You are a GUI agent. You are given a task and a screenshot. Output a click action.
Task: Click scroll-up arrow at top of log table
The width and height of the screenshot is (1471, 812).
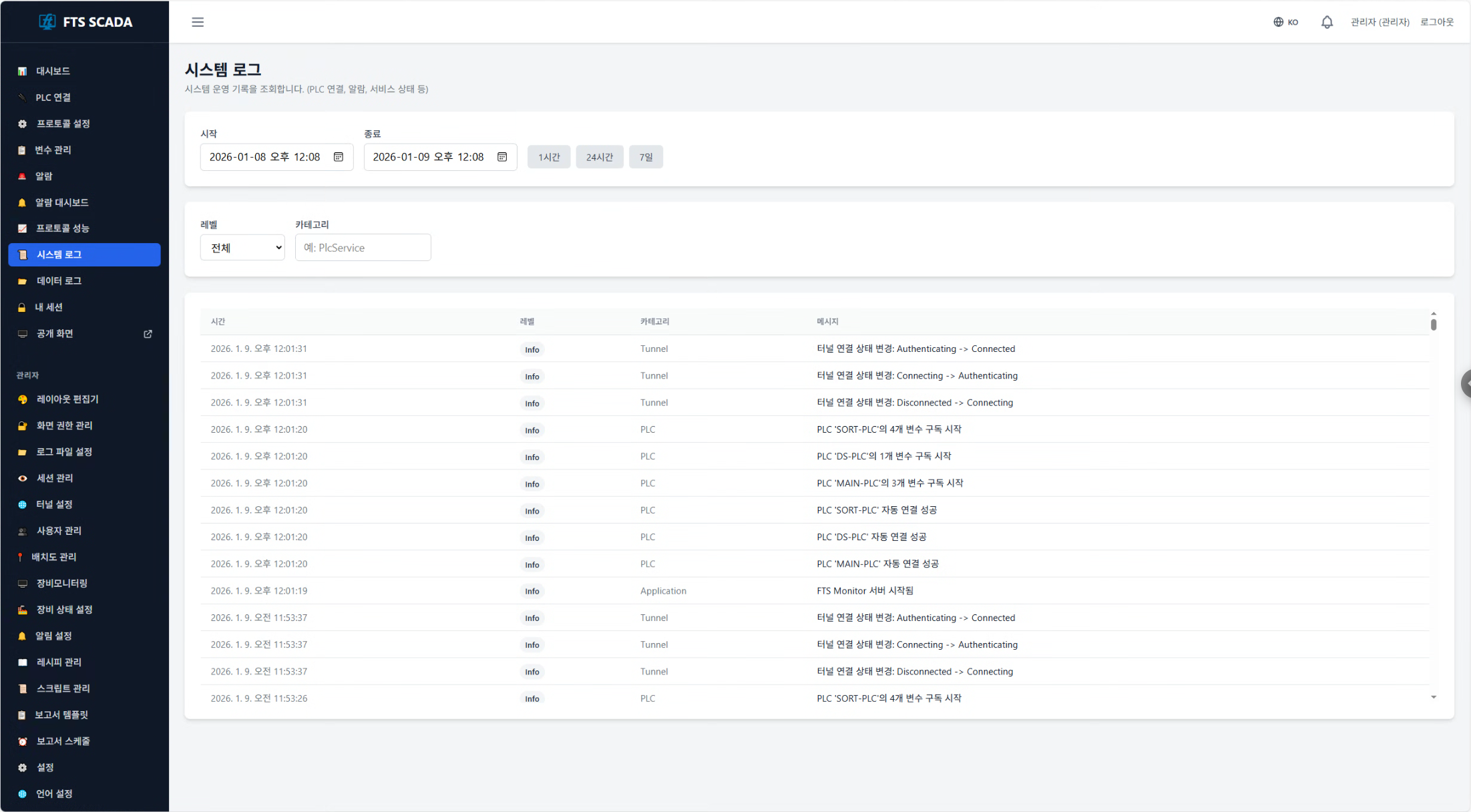click(x=1433, y=313)
